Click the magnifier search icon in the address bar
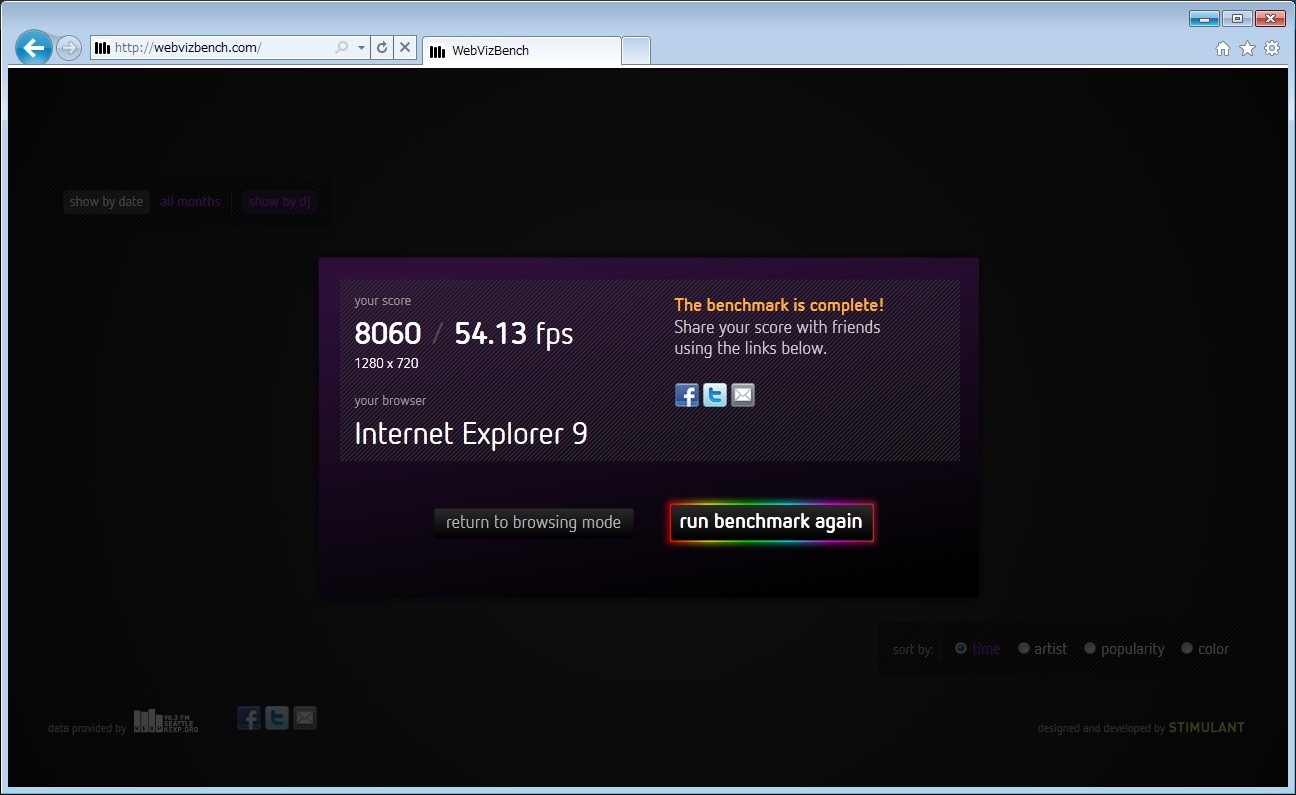Image resolution: width=1296 pixels, height=795 pixels. 342,47
